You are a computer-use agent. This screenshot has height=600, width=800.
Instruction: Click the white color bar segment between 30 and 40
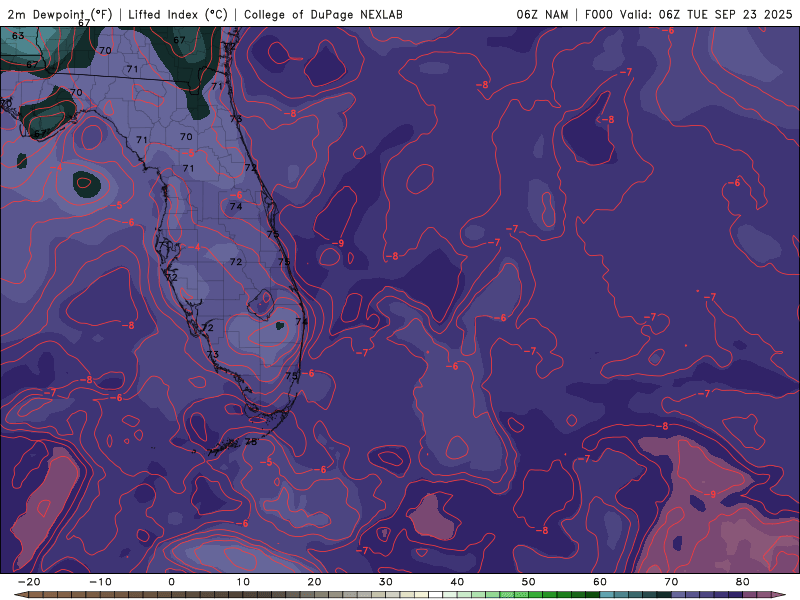(x=435, y=594)
